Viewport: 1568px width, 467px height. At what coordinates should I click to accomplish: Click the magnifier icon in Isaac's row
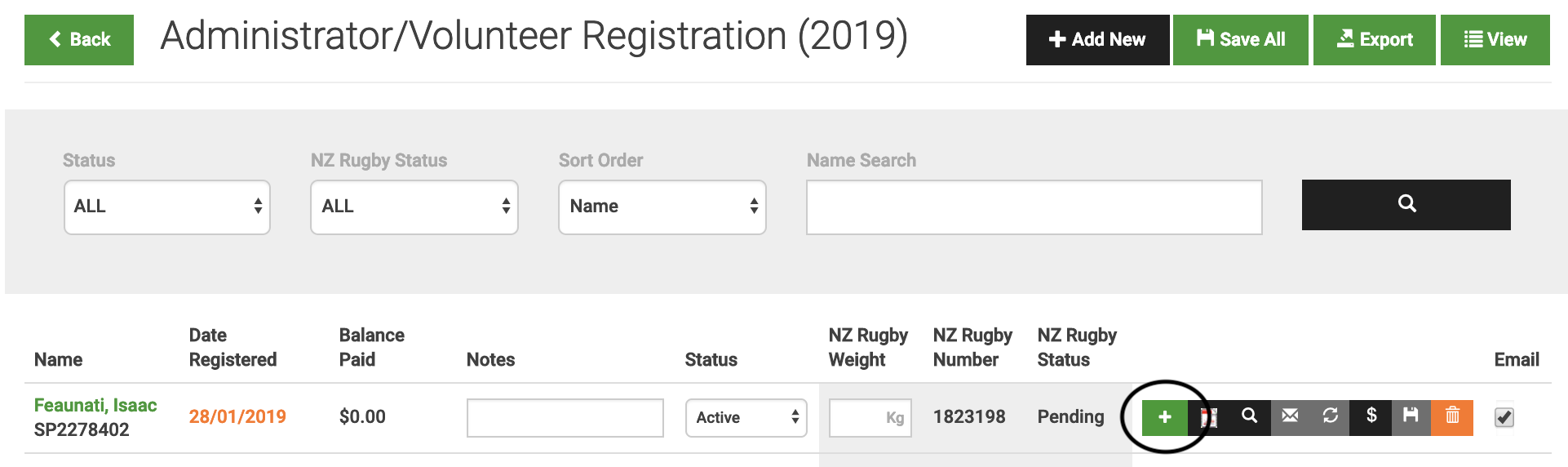tap(1249, 416)
